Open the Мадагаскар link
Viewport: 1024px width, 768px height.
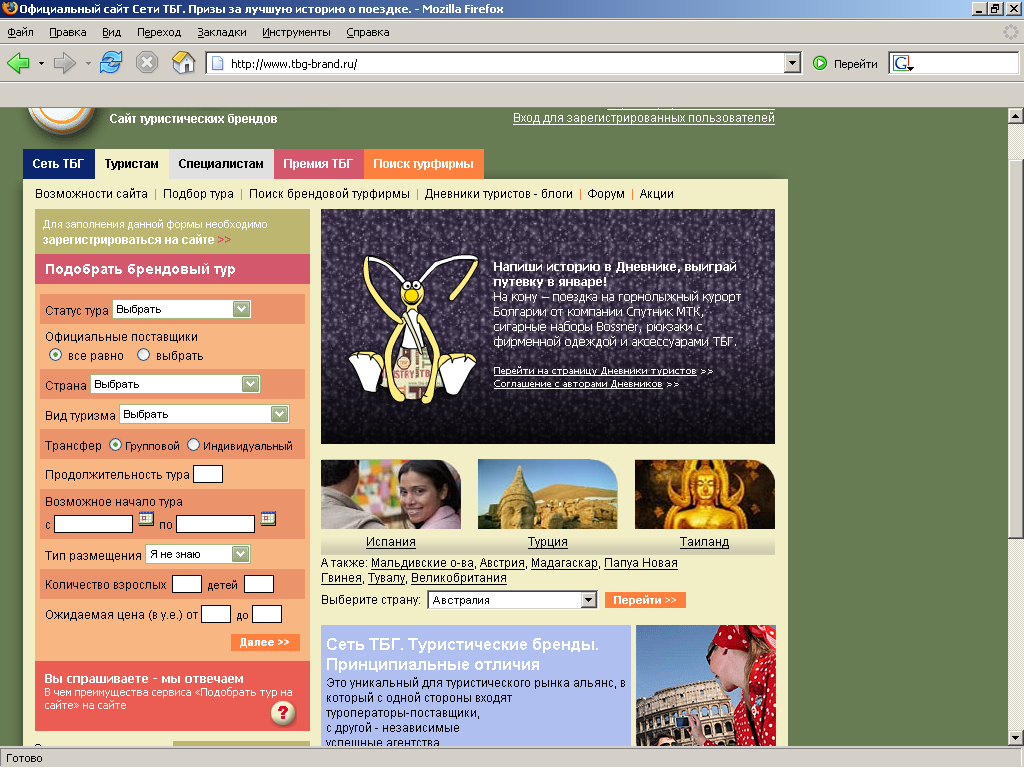(x=564, y=562)
